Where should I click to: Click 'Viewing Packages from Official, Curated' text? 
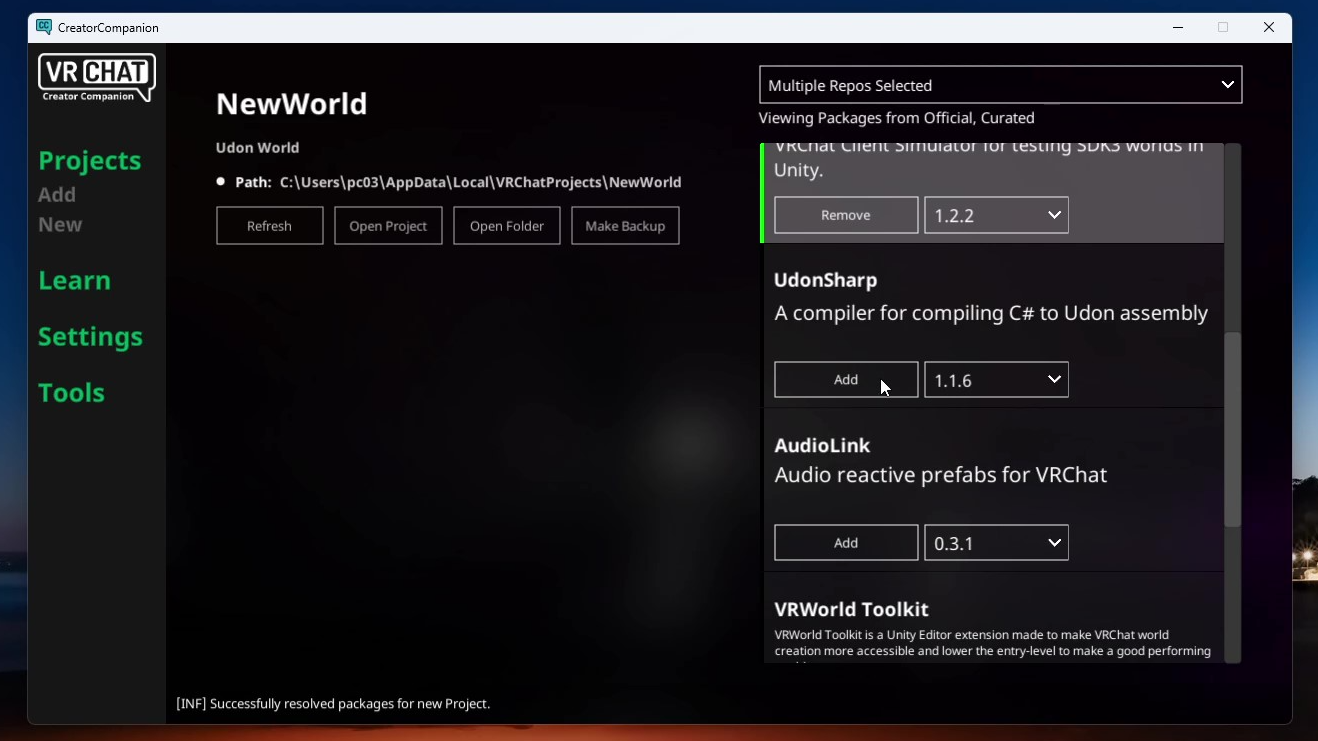[896, 118]
